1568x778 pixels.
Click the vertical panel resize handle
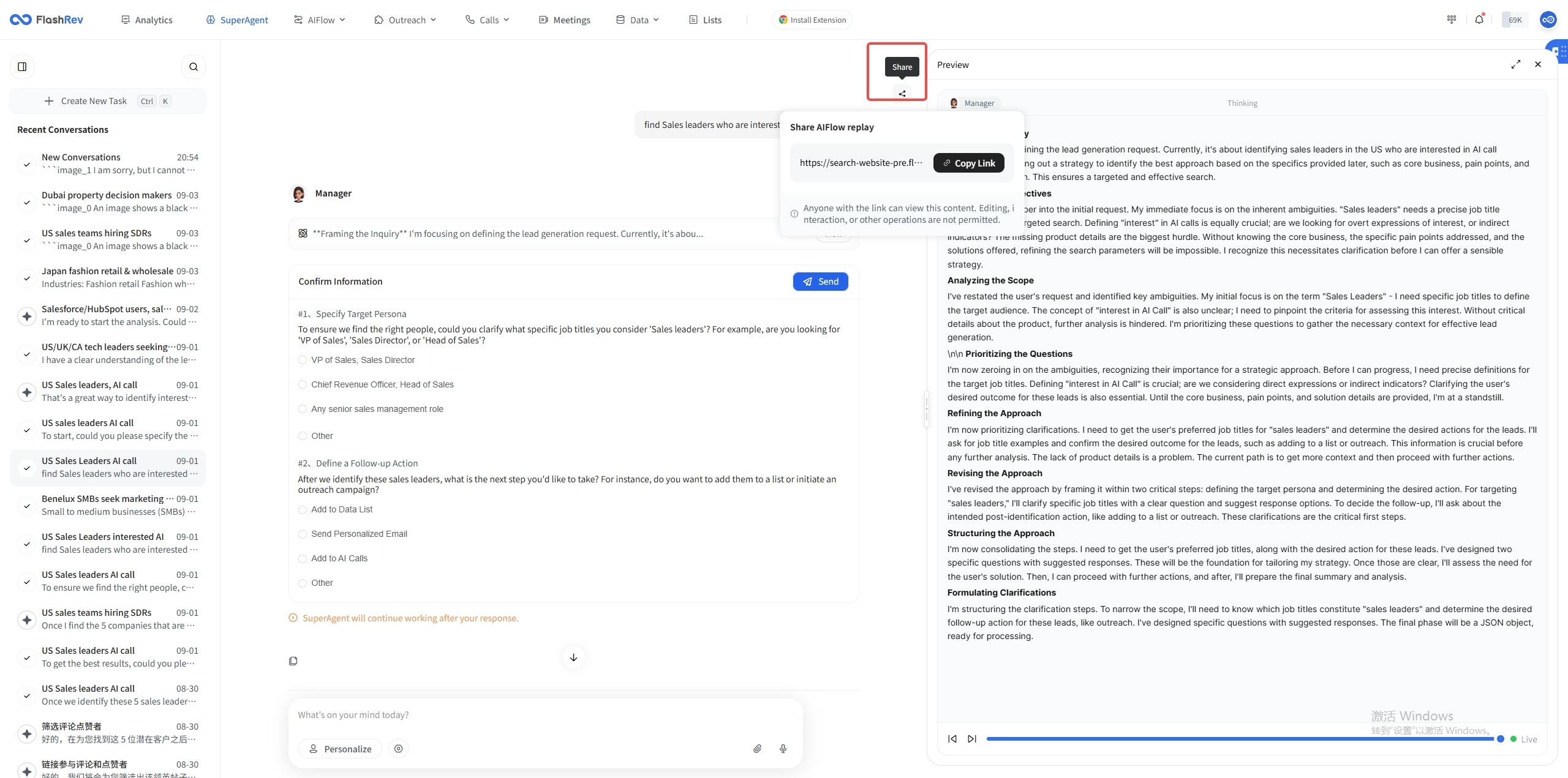point(926,409)
